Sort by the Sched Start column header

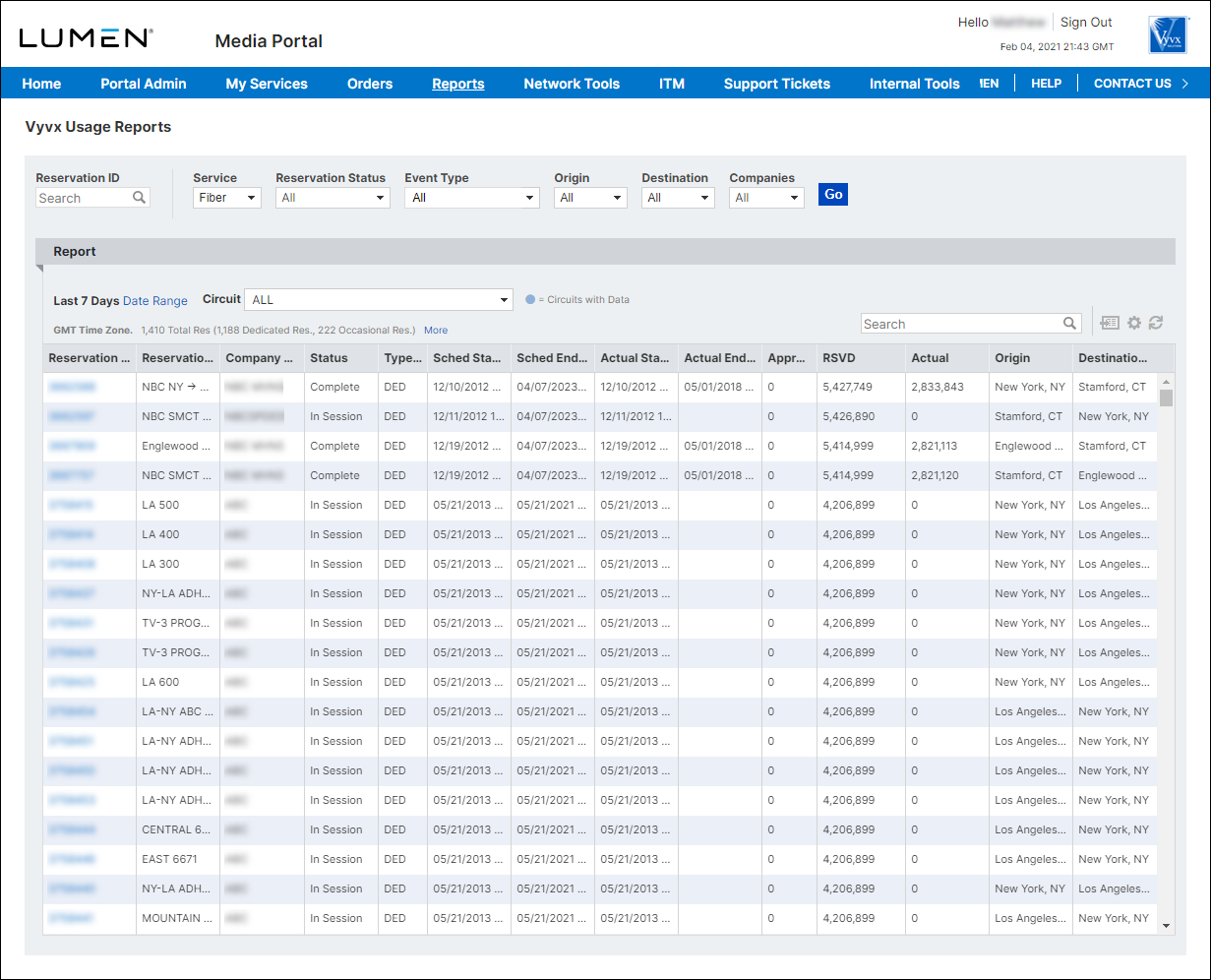point(469,358)
